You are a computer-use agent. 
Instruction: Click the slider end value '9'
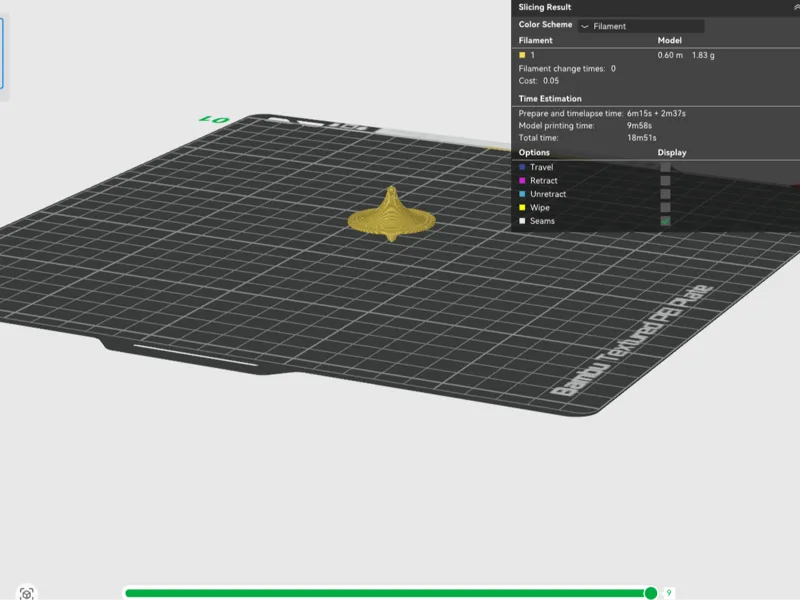[668, 593]
